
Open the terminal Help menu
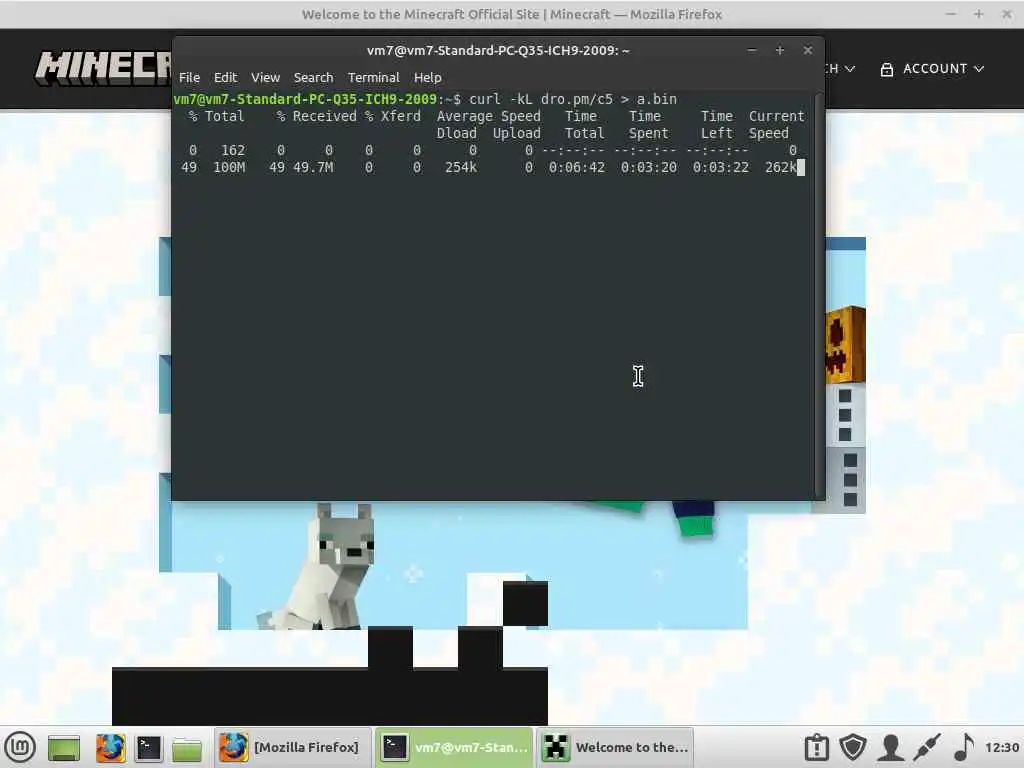pos(428,77)
